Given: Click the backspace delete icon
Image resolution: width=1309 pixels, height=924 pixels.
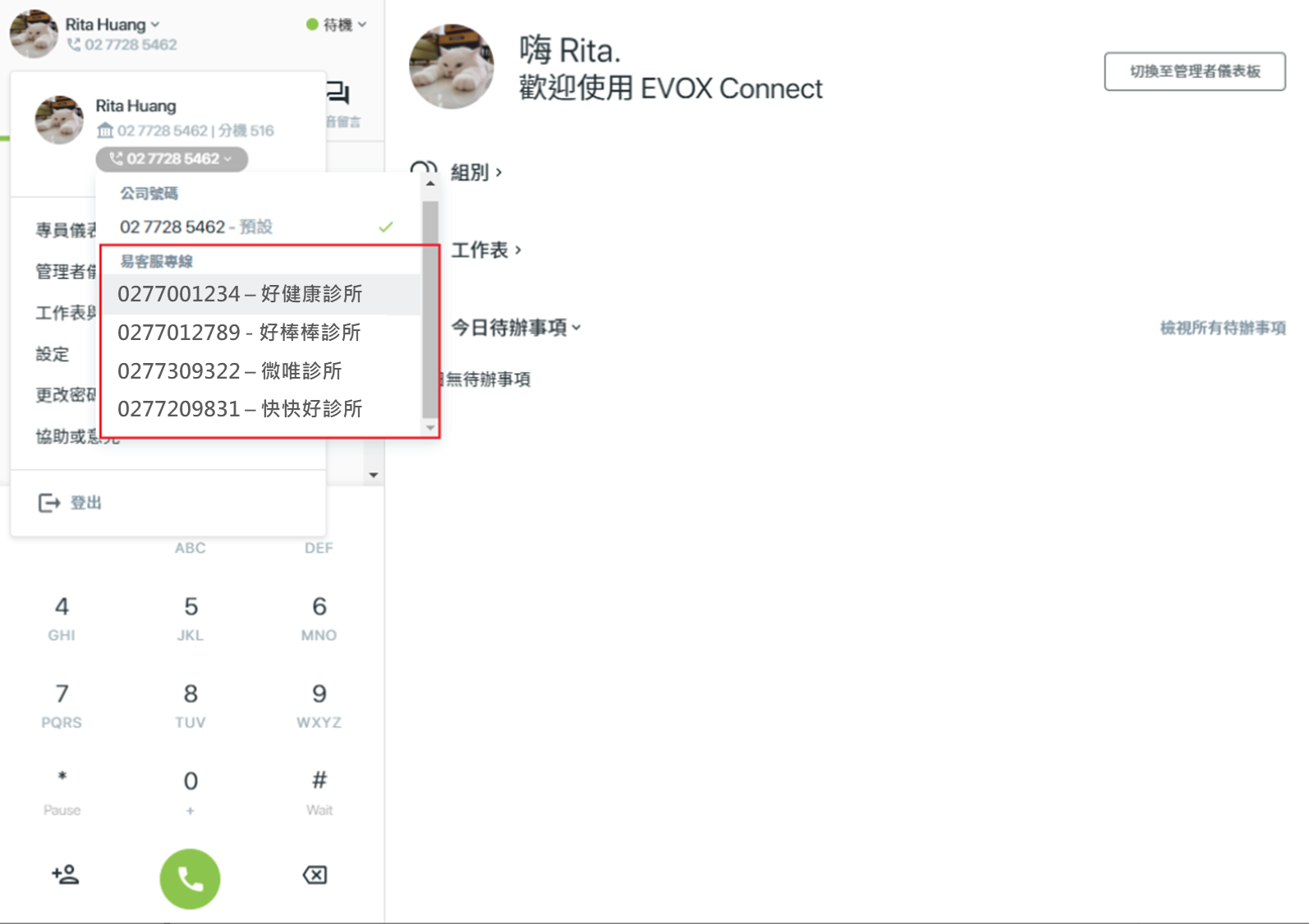Looking at the screenshot, I should click(315, 875).
